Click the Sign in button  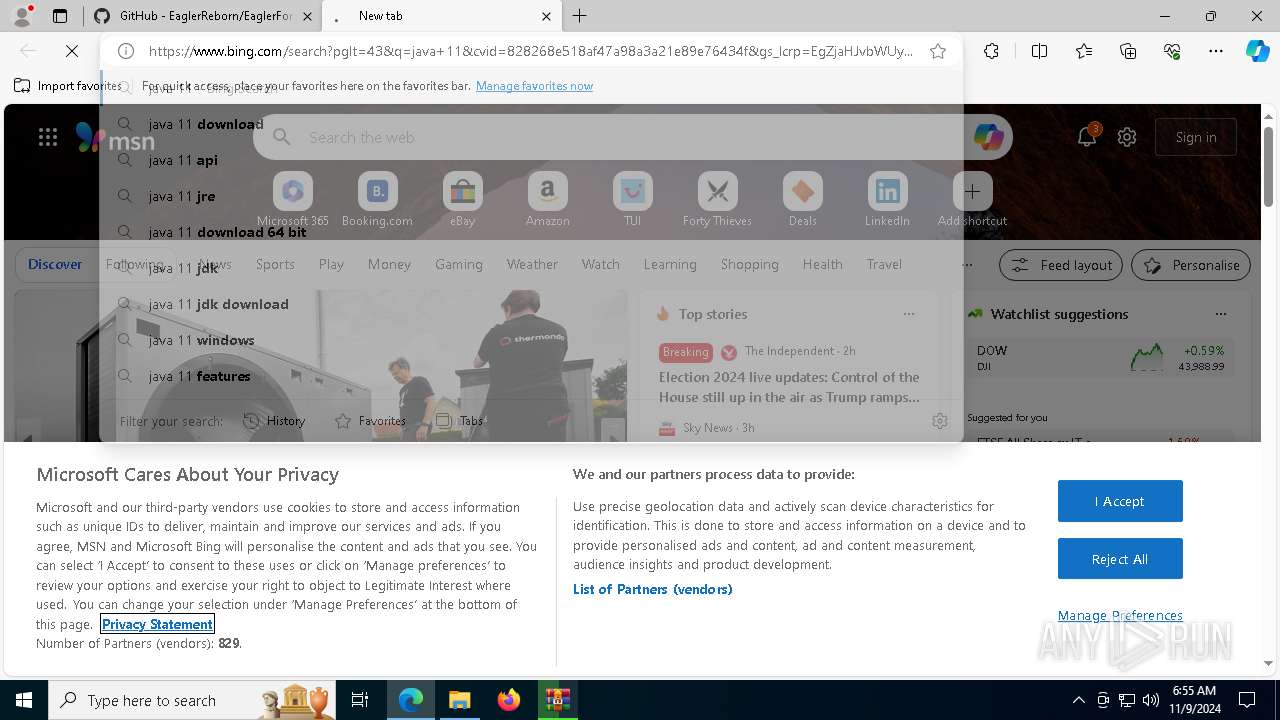tap(1196, 137)
